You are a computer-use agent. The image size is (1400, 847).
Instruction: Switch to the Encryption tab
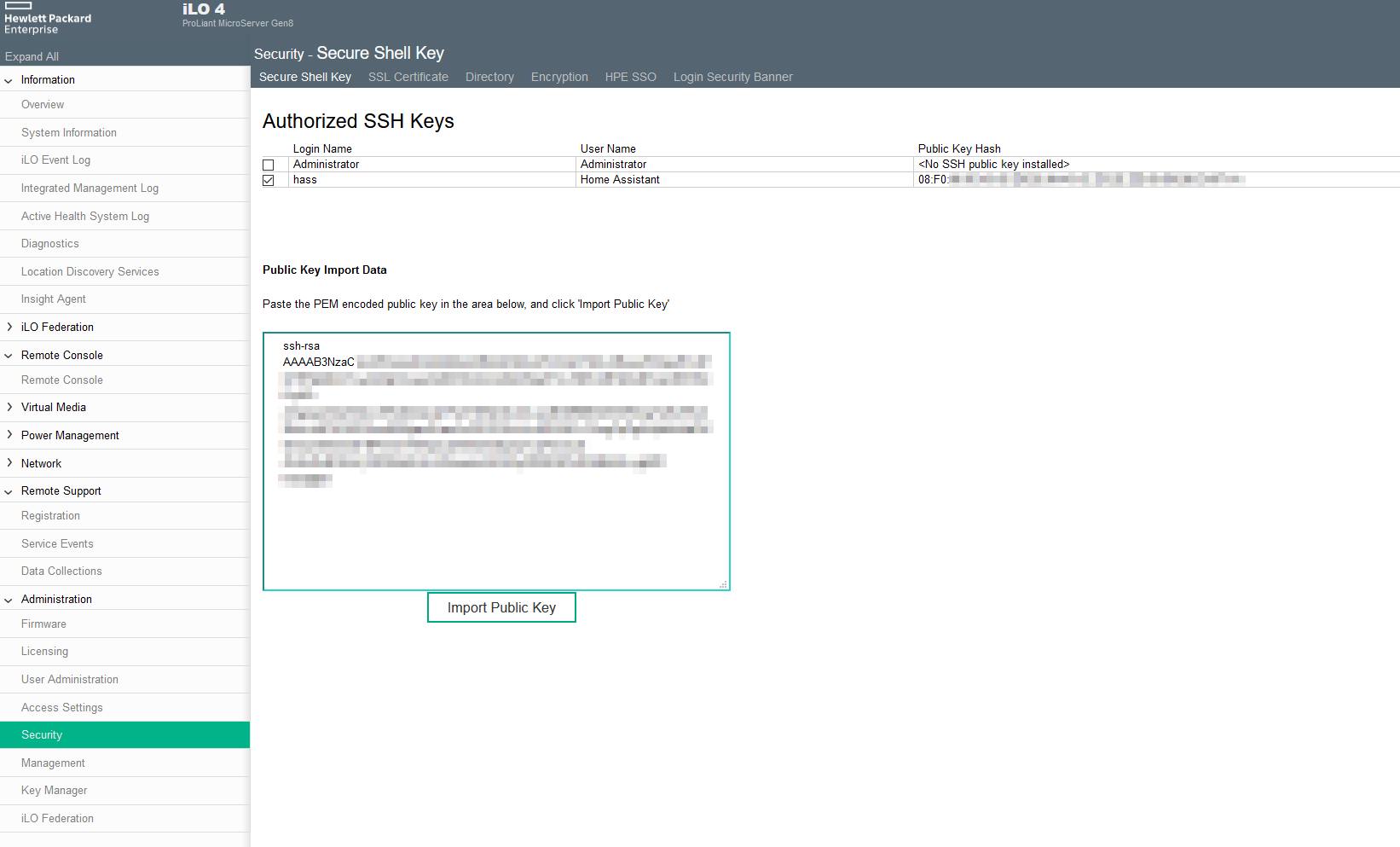559,77
